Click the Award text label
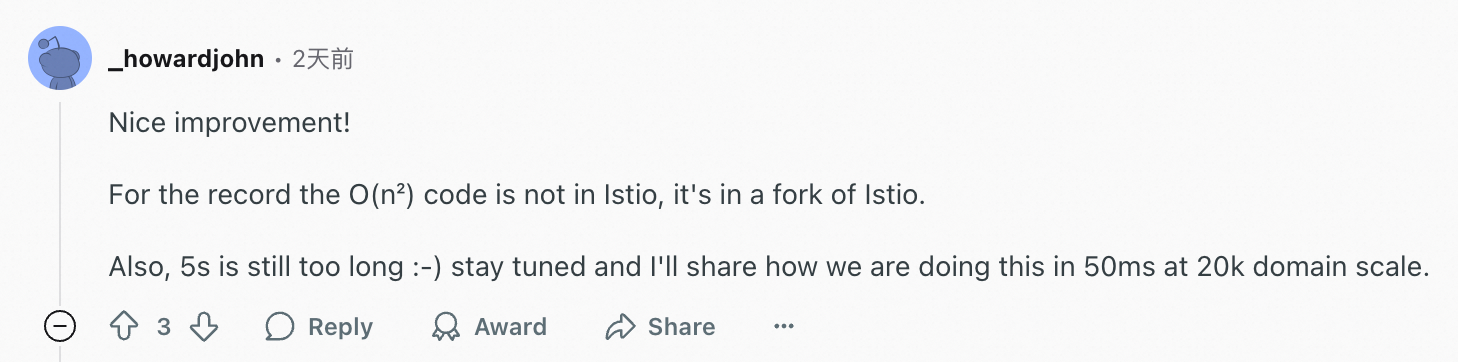The width and height of the screenshot is (1458, 362). [x=510, y=327]
